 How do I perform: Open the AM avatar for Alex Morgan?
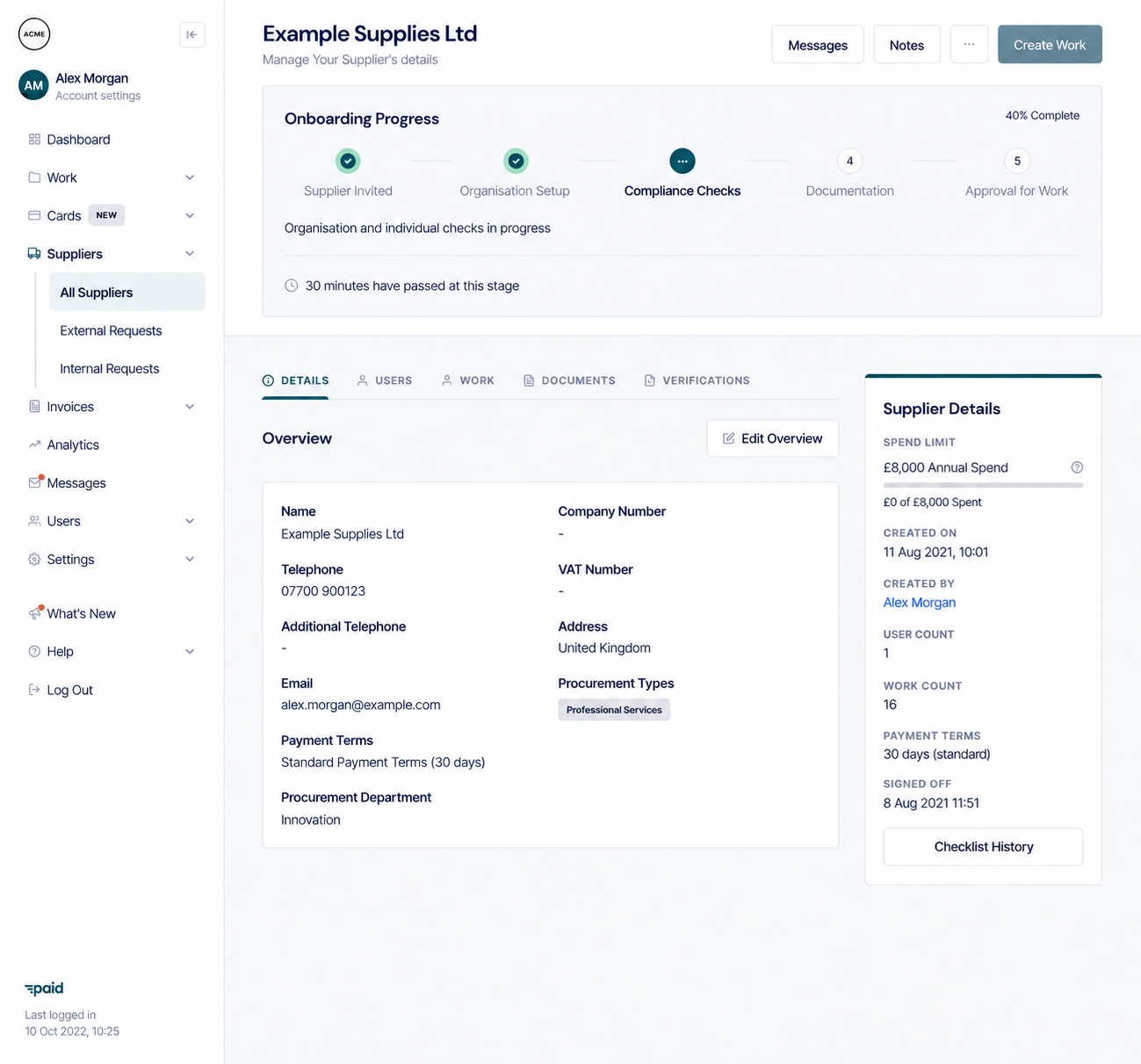click(33, 85)
